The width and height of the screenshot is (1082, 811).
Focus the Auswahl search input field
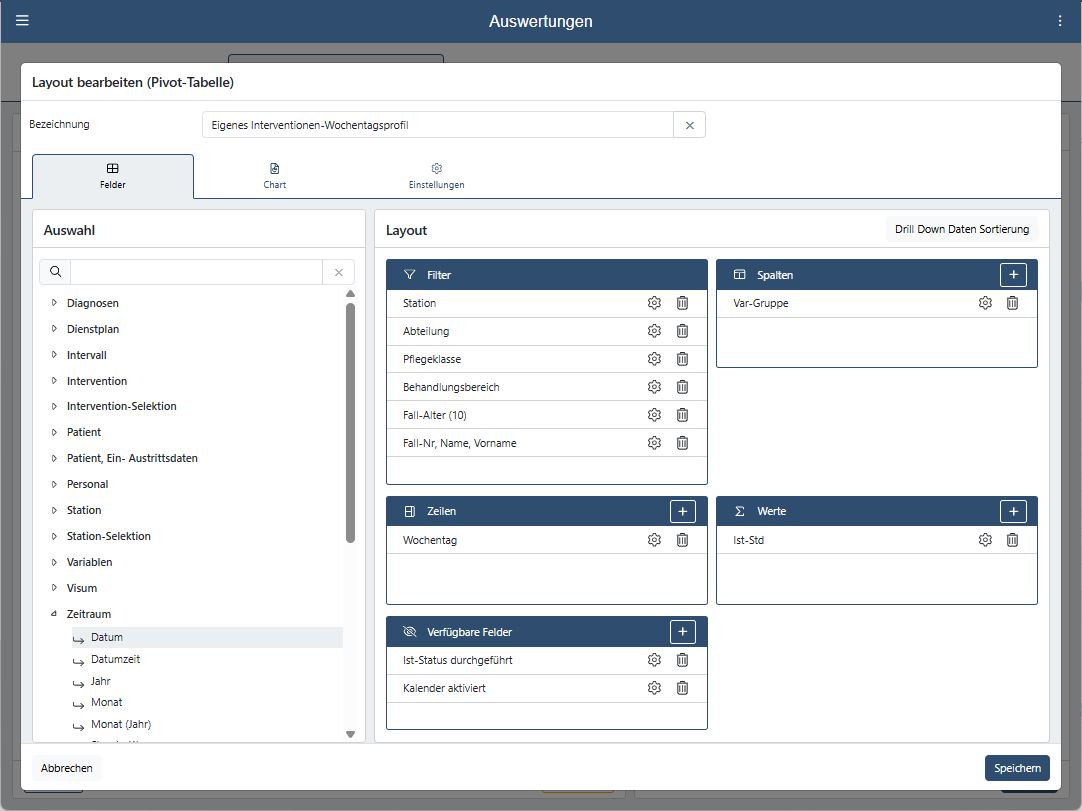[196, 272]
